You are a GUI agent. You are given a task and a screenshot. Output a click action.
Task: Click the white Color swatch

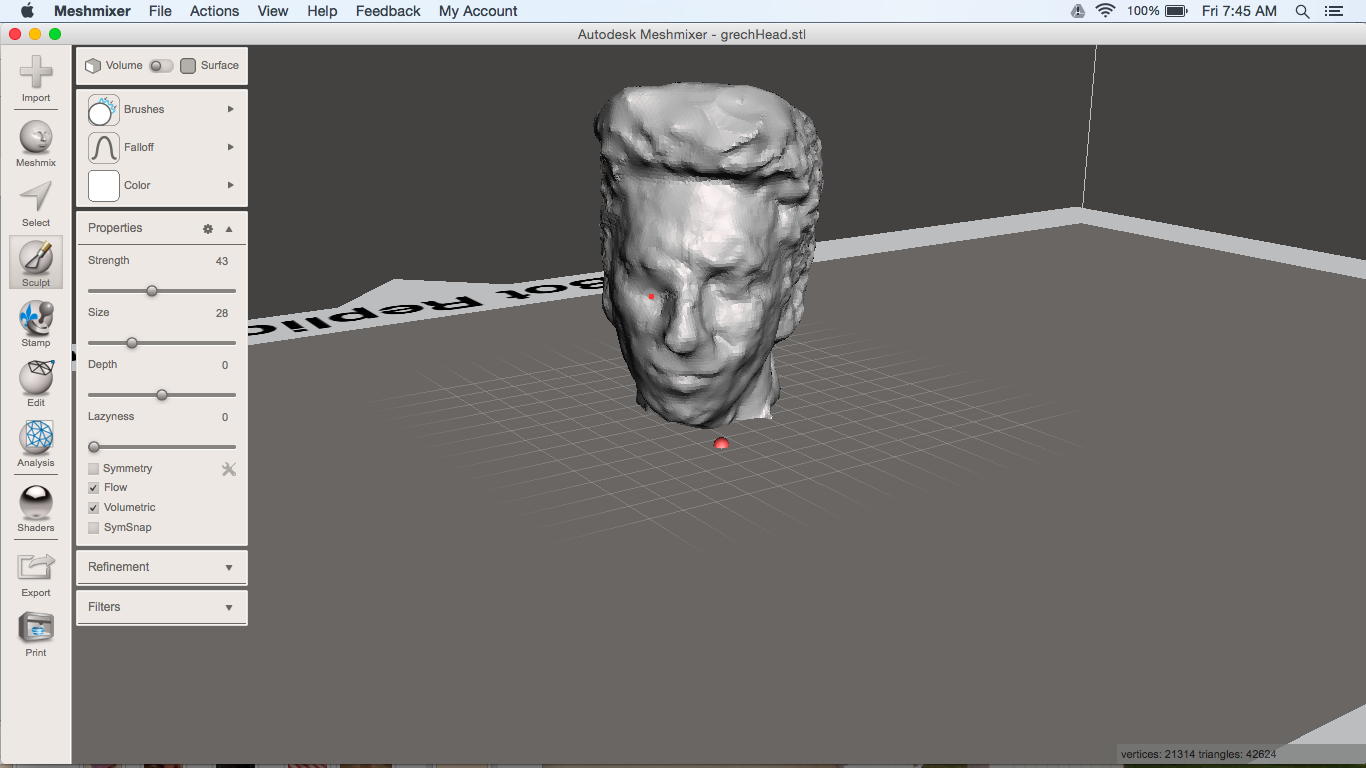pyautogui.click(x=104, y=186)
